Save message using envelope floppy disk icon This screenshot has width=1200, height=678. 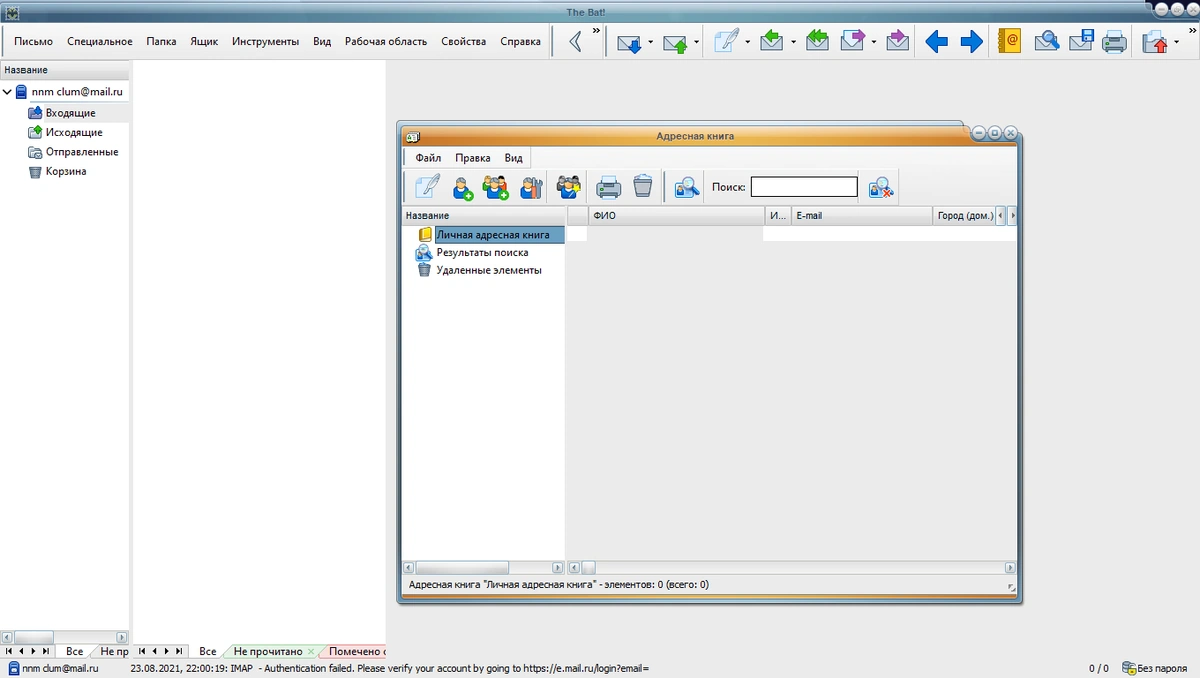[x=1081, y=42]
